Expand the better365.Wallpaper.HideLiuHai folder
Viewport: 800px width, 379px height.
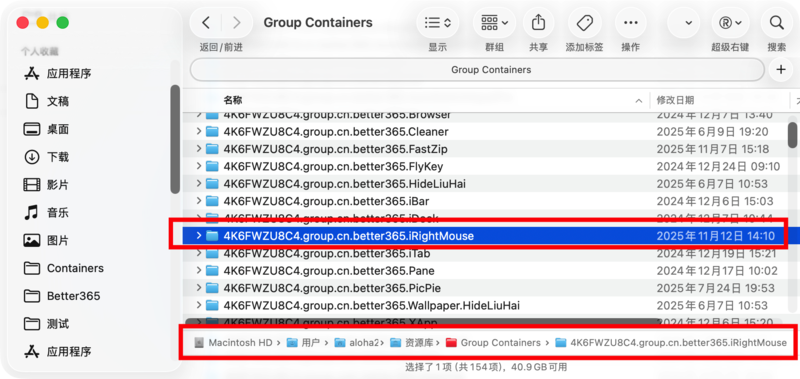199,305
